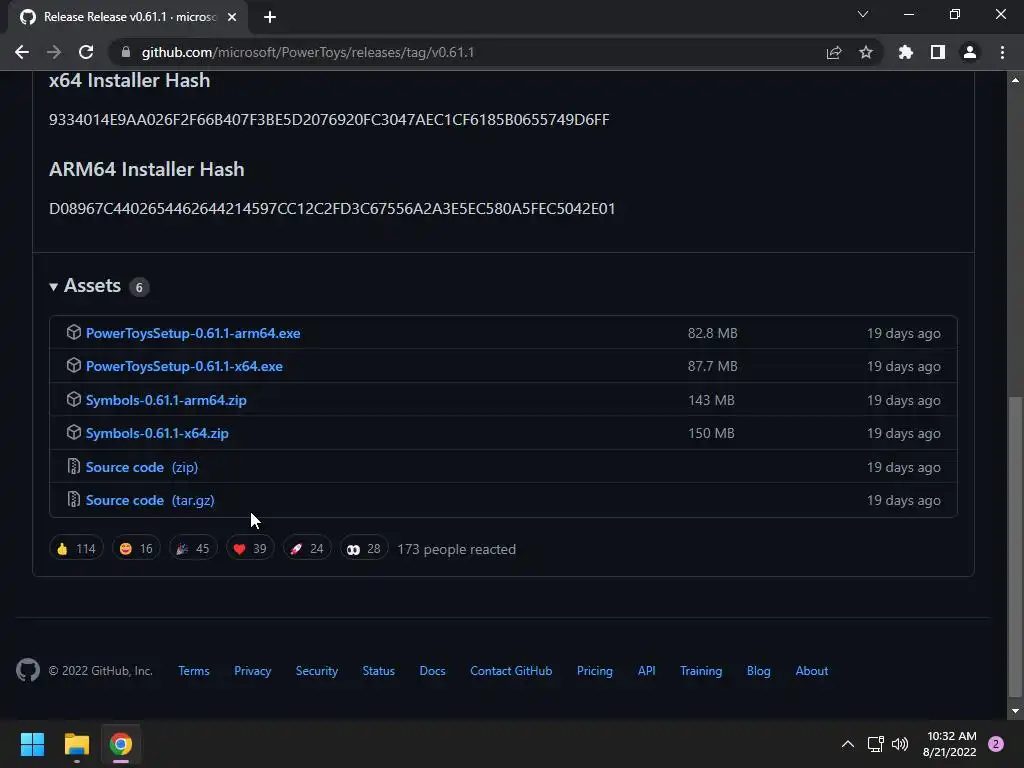React with heart emoji (39)
The height and width of the screenshot is (768, 1024).
coord(250,549)
